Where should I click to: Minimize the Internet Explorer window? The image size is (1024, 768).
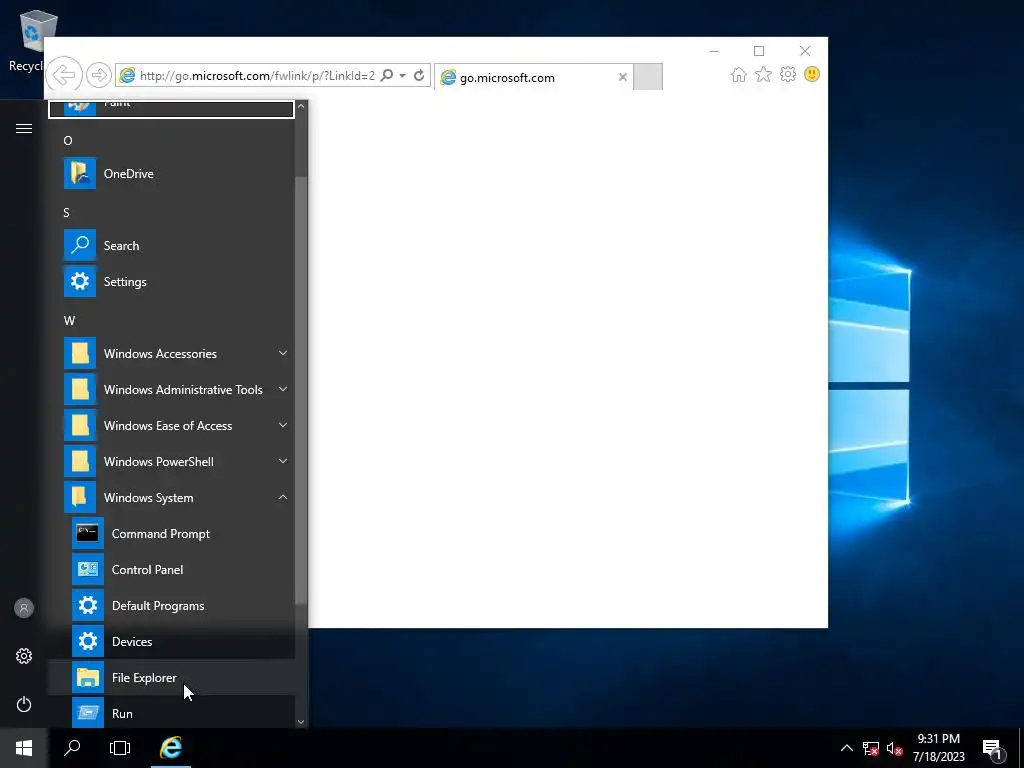click(x=714, y=51)
